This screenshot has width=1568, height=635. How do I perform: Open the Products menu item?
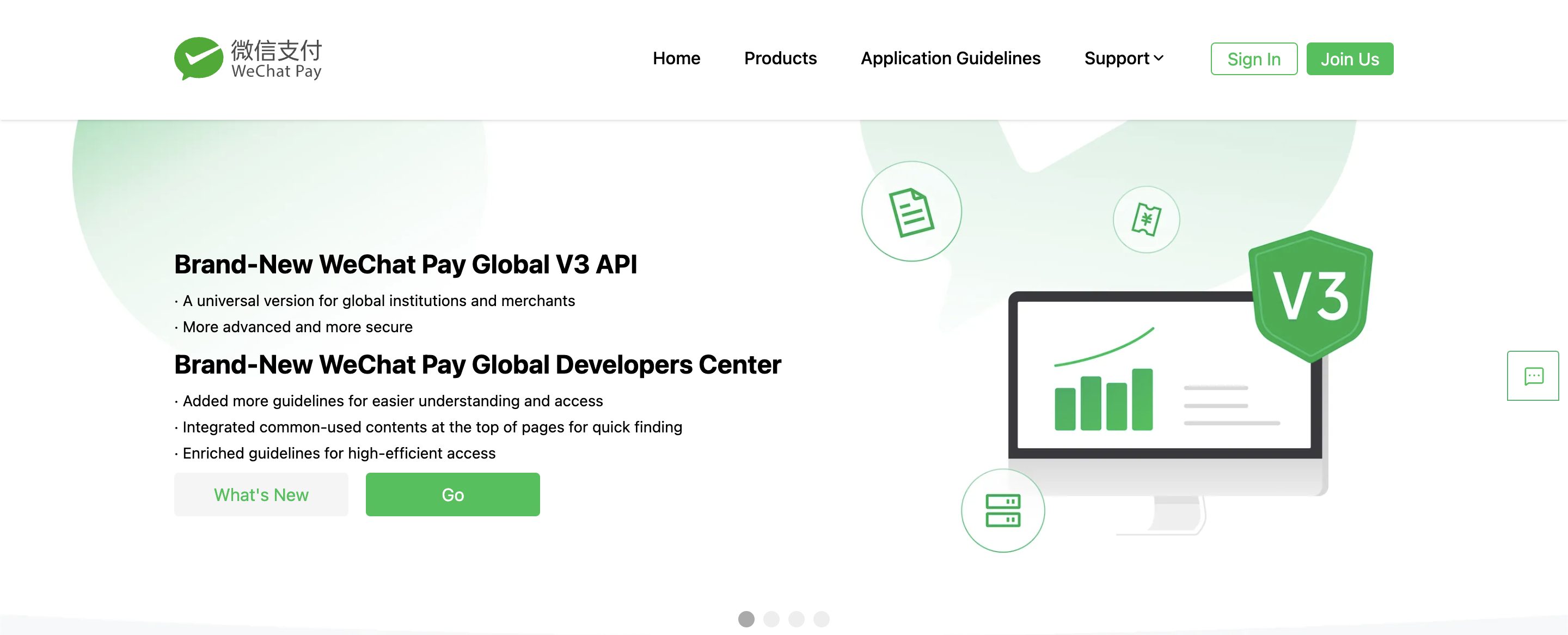tap(780, 58)
